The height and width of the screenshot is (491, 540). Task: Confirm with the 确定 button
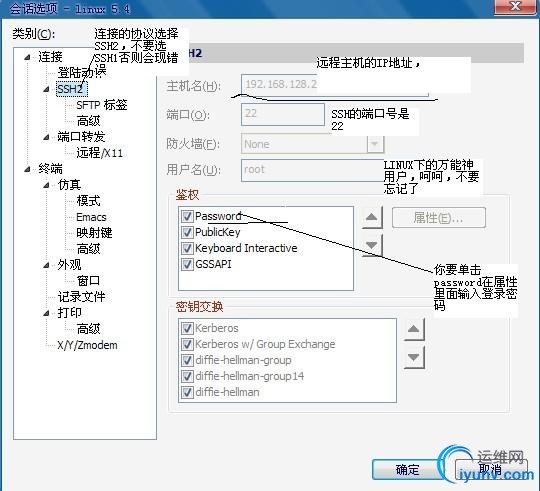[x=407, y=469]
